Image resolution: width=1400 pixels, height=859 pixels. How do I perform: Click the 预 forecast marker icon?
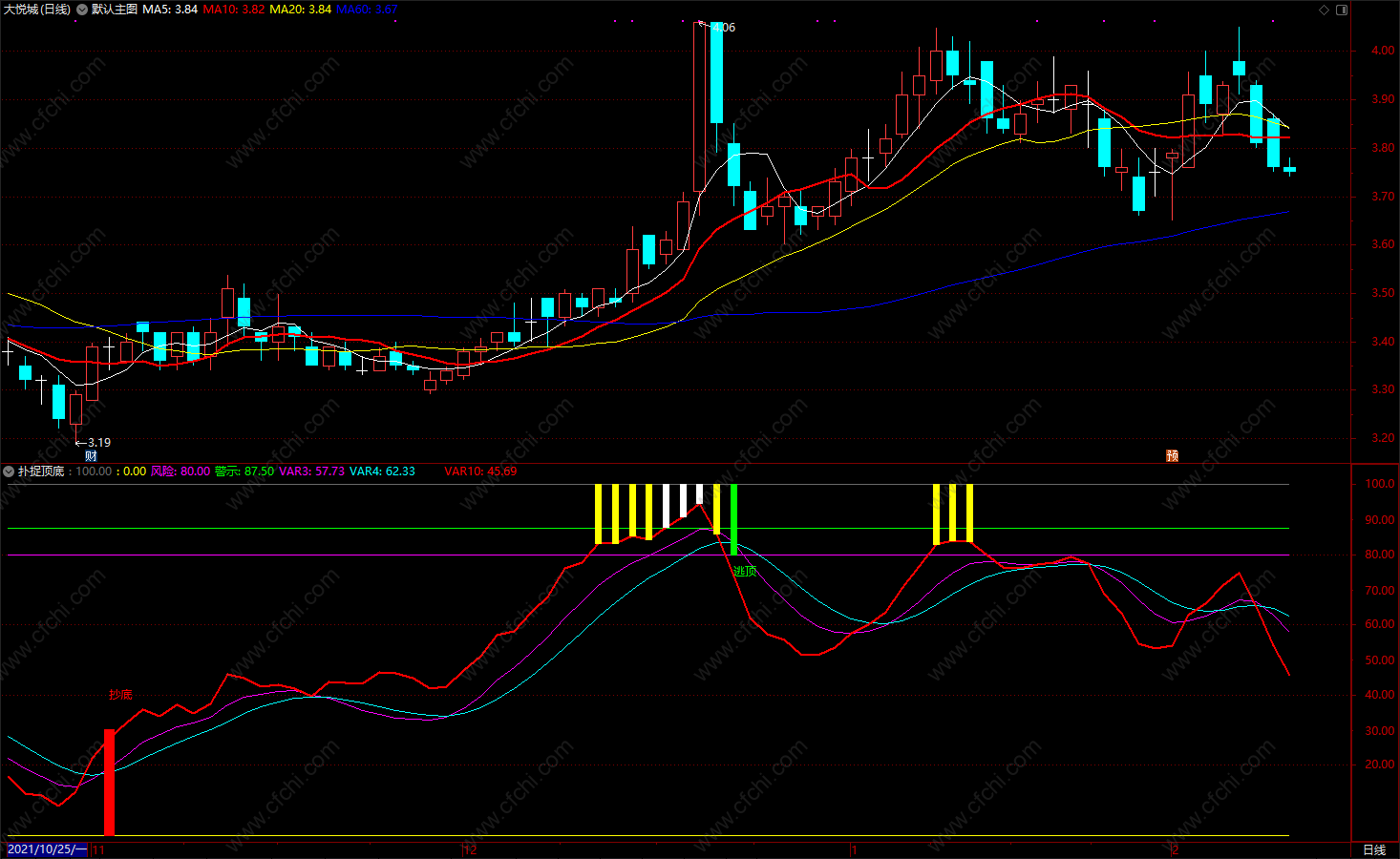coord(1172,455)
